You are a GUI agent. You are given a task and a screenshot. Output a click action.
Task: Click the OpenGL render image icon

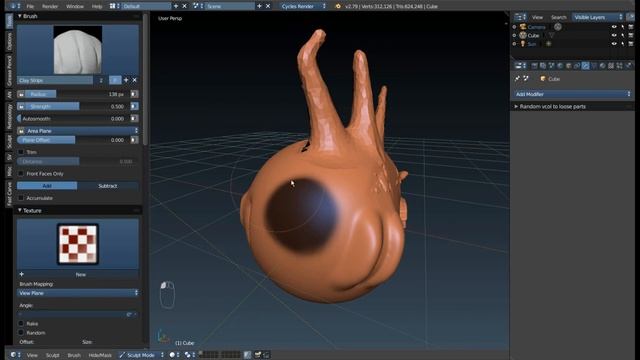coord(258,355)
